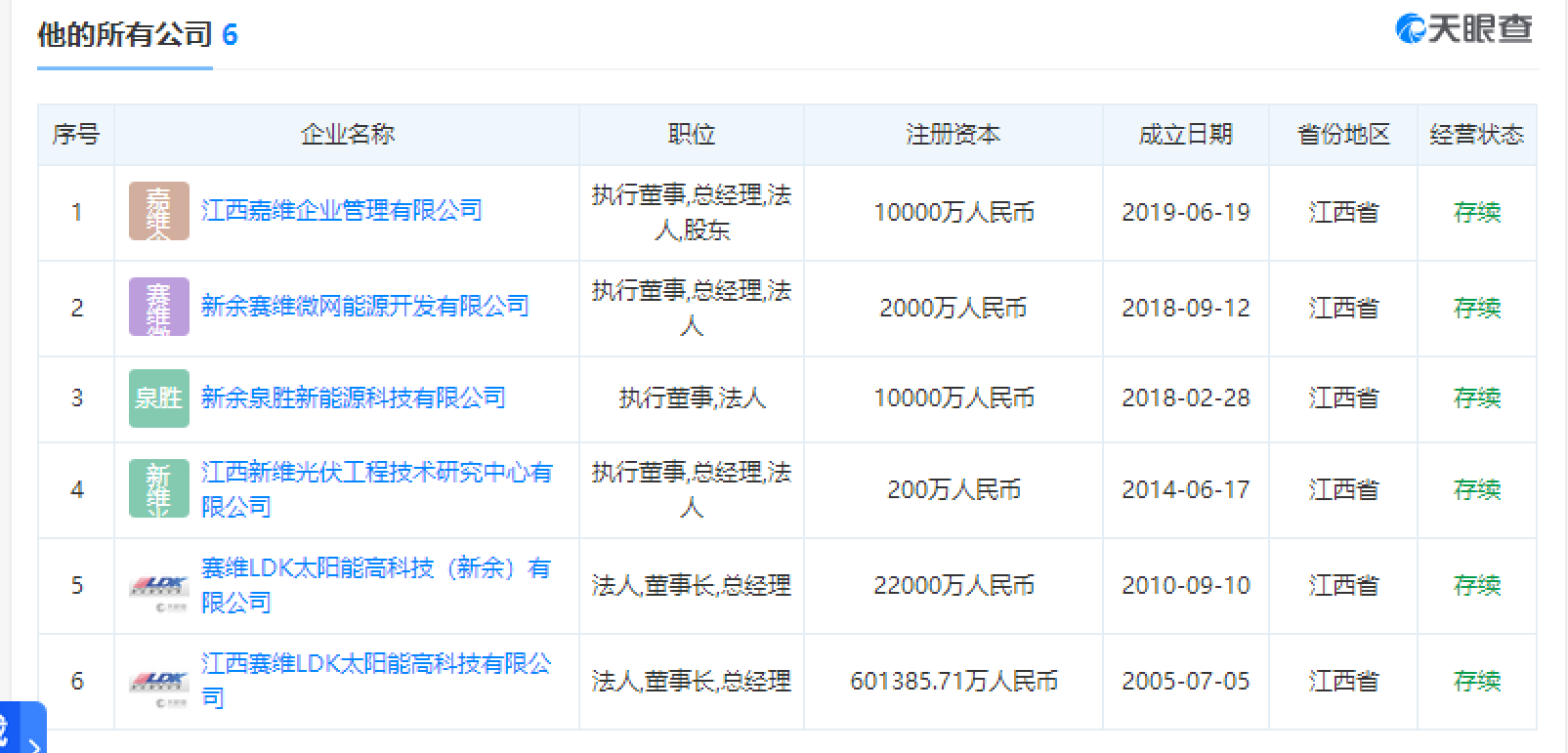The width and height of the screenshot is (1568, 753).
Task: Click the 嘉维 company logo icon
Action: (x=158, y=212)
